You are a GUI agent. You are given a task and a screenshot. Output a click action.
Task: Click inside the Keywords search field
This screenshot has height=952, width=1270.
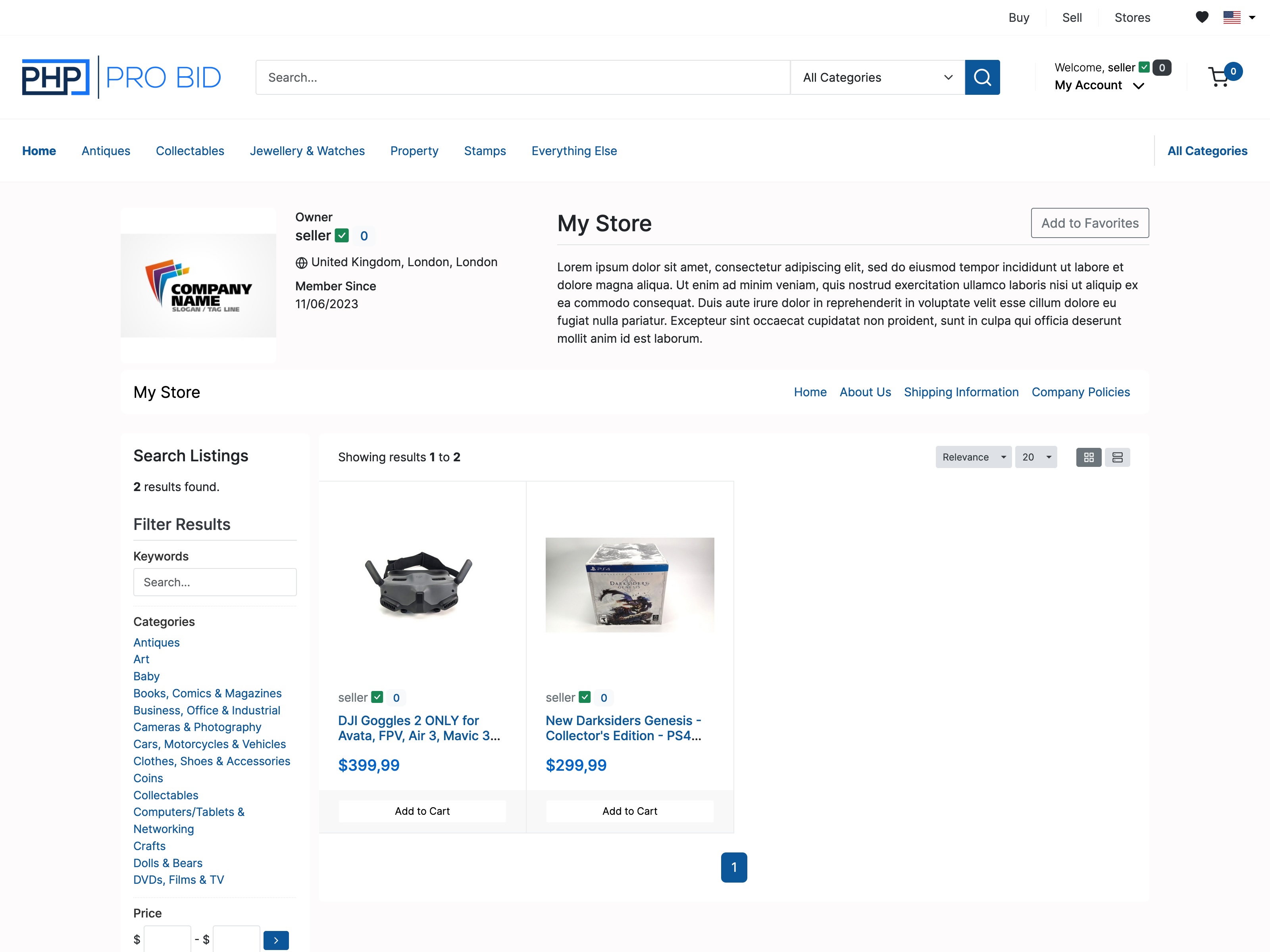tap(215, 581)
